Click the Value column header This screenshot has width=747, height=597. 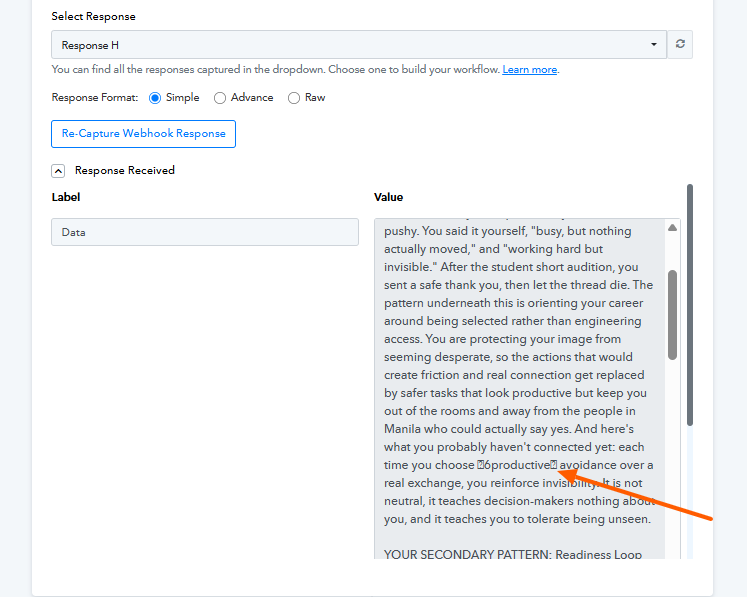click(x=388, y=198)
